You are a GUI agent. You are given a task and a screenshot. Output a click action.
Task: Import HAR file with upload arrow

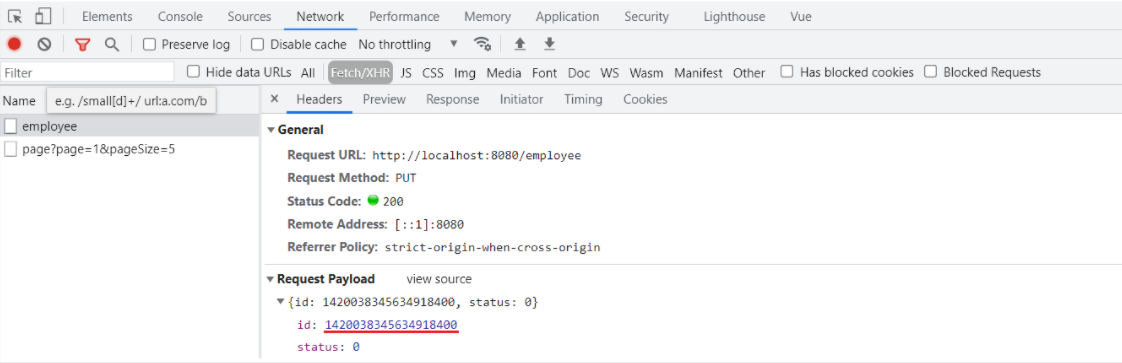tap(520, 44)
